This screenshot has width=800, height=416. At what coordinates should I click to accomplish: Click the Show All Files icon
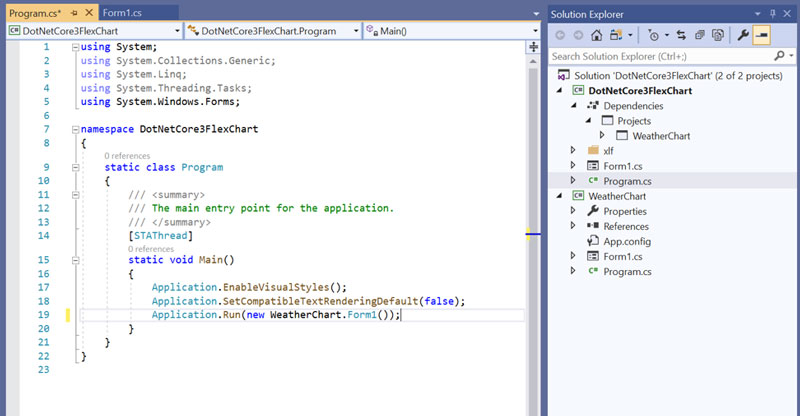click(x=718, y=35)
